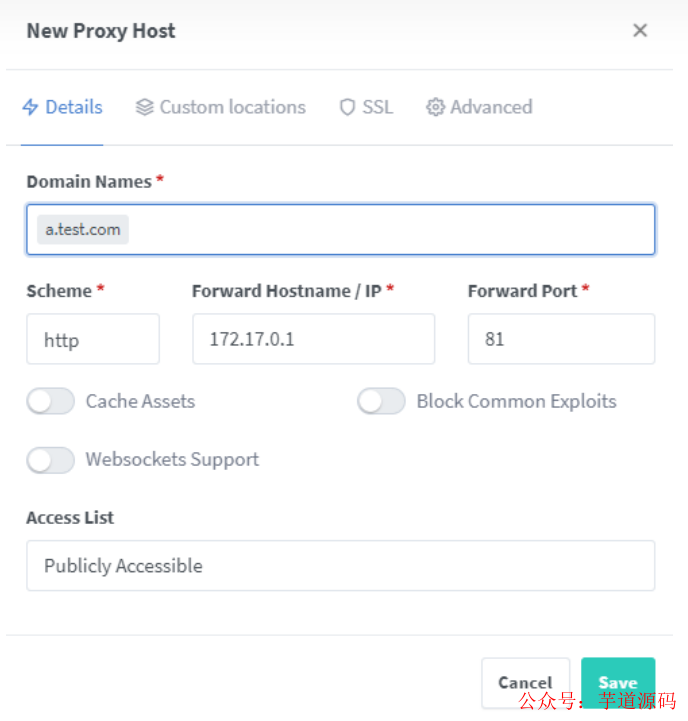Open the Custom locations tab label
This screenshot has height=721, width=688.
(x=233, y=107)
